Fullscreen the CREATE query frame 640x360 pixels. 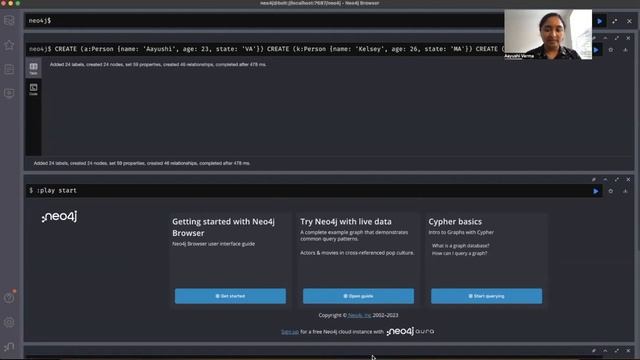(x=617, y=38)
